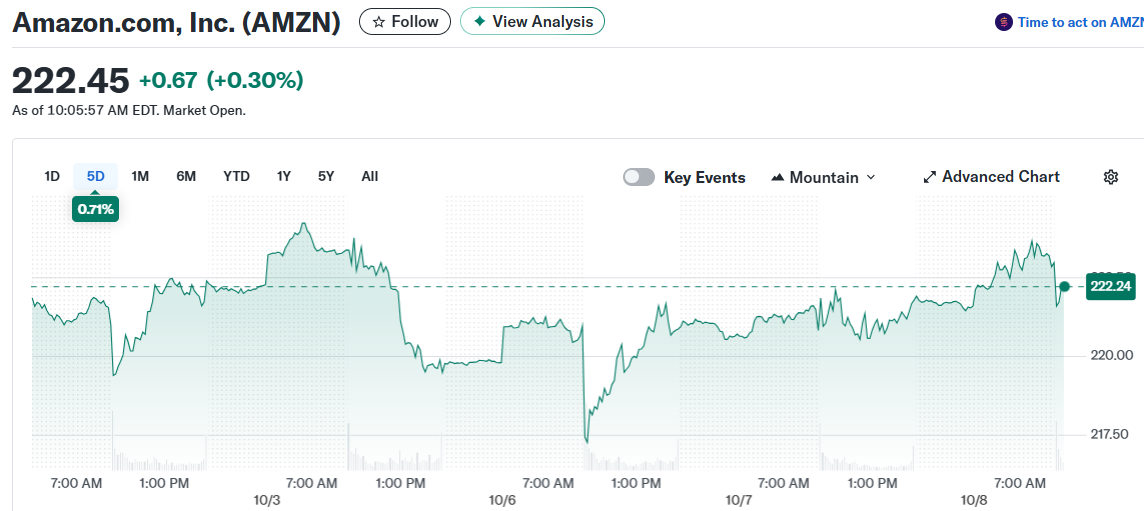Screen dimensions: 1144x511
Task: Select the 1D time range tab
Action: coord(52,177)
